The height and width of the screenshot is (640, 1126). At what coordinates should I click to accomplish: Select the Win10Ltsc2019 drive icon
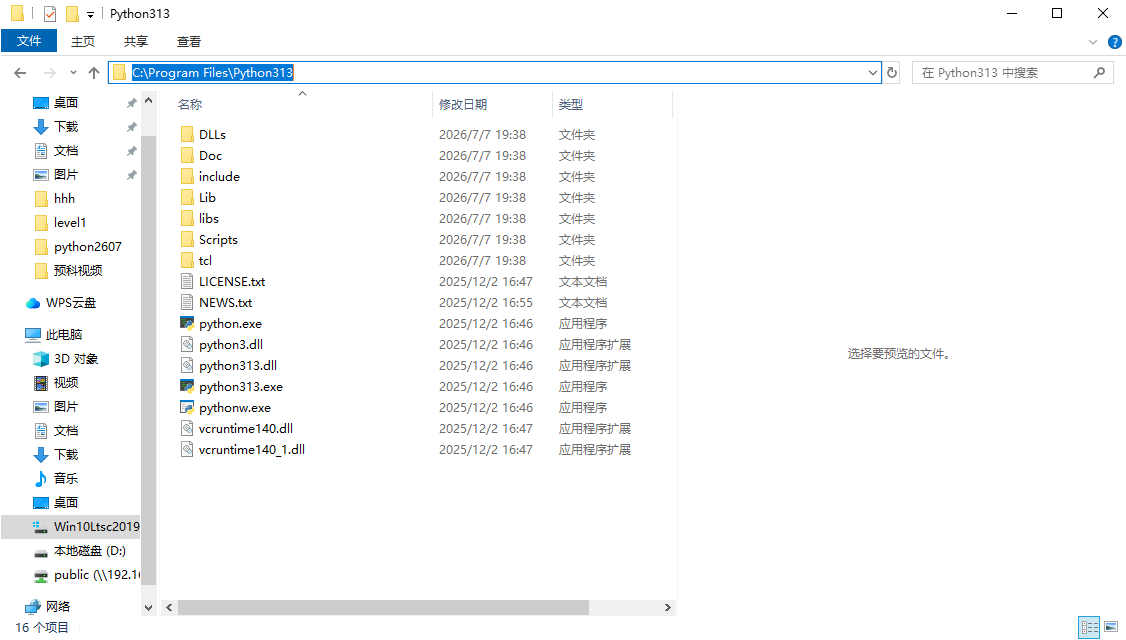(41, 527)
